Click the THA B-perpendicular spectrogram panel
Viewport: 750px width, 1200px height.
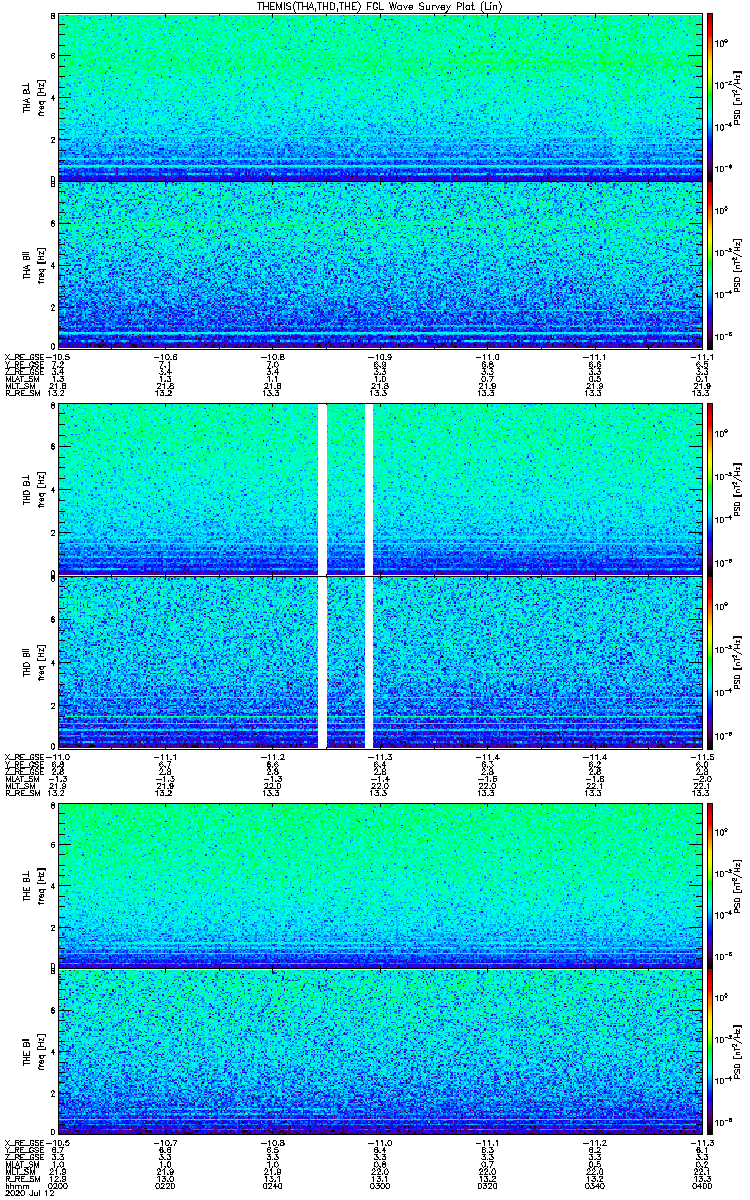pyautogui.click(x=380, y=97)
